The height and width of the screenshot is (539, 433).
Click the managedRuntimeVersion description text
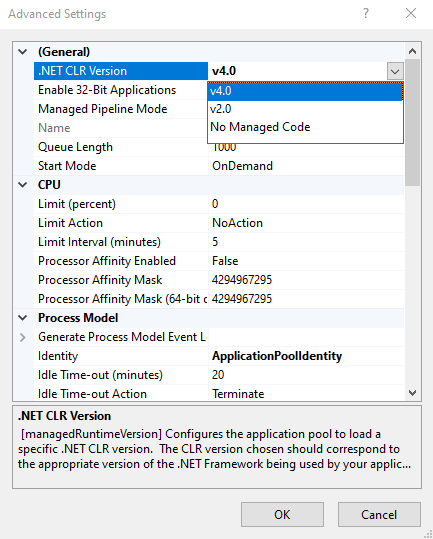214,449
